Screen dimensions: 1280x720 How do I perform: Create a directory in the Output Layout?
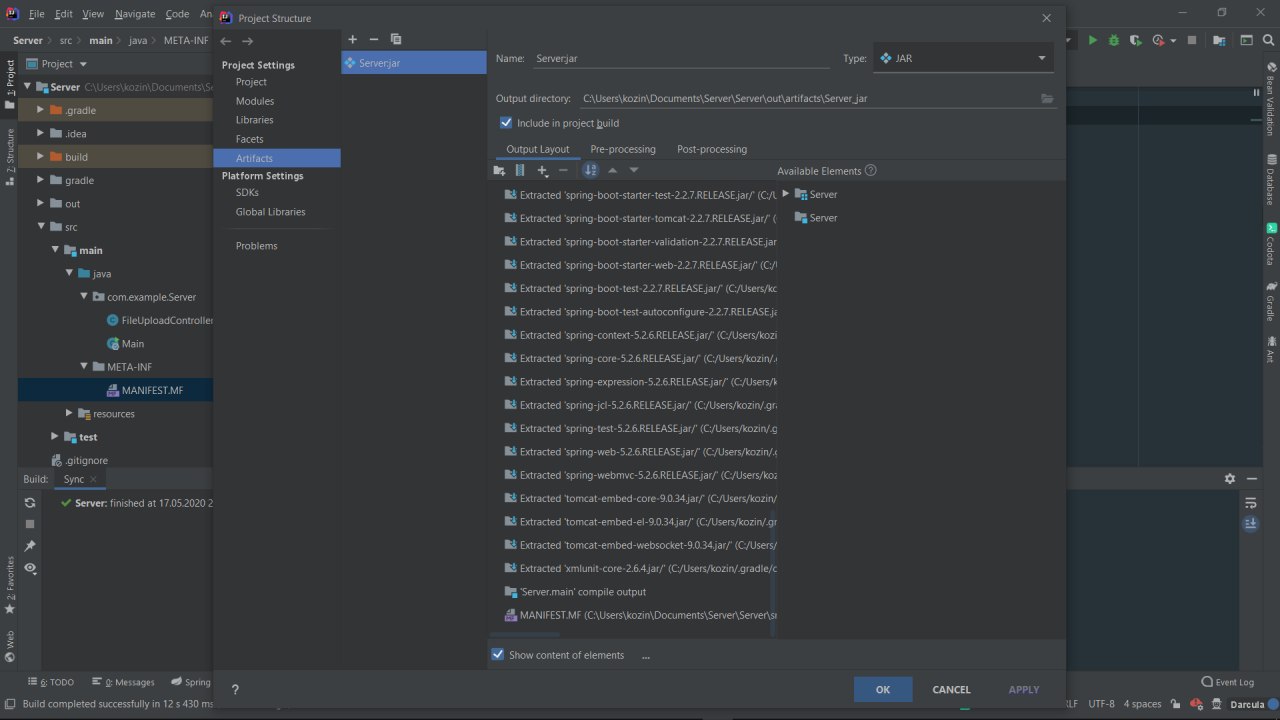(x=499, y=170)
